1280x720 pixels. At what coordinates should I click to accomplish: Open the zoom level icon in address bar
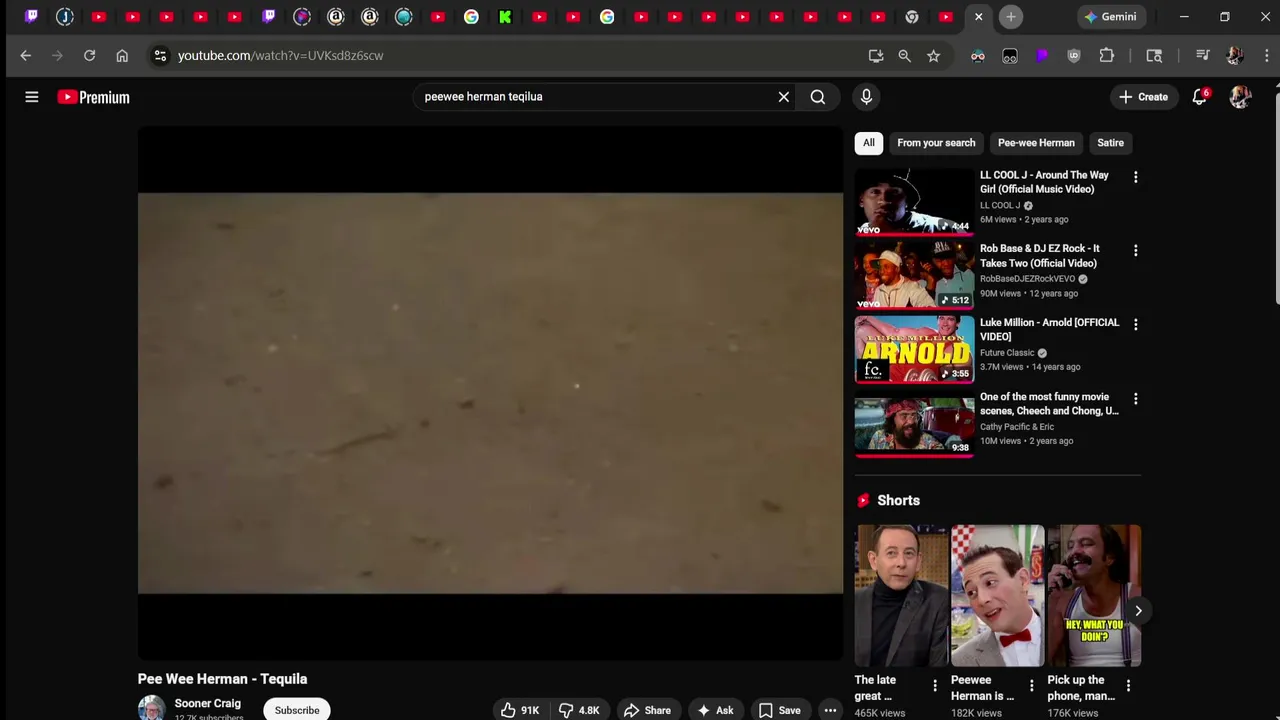click(905, 56)
